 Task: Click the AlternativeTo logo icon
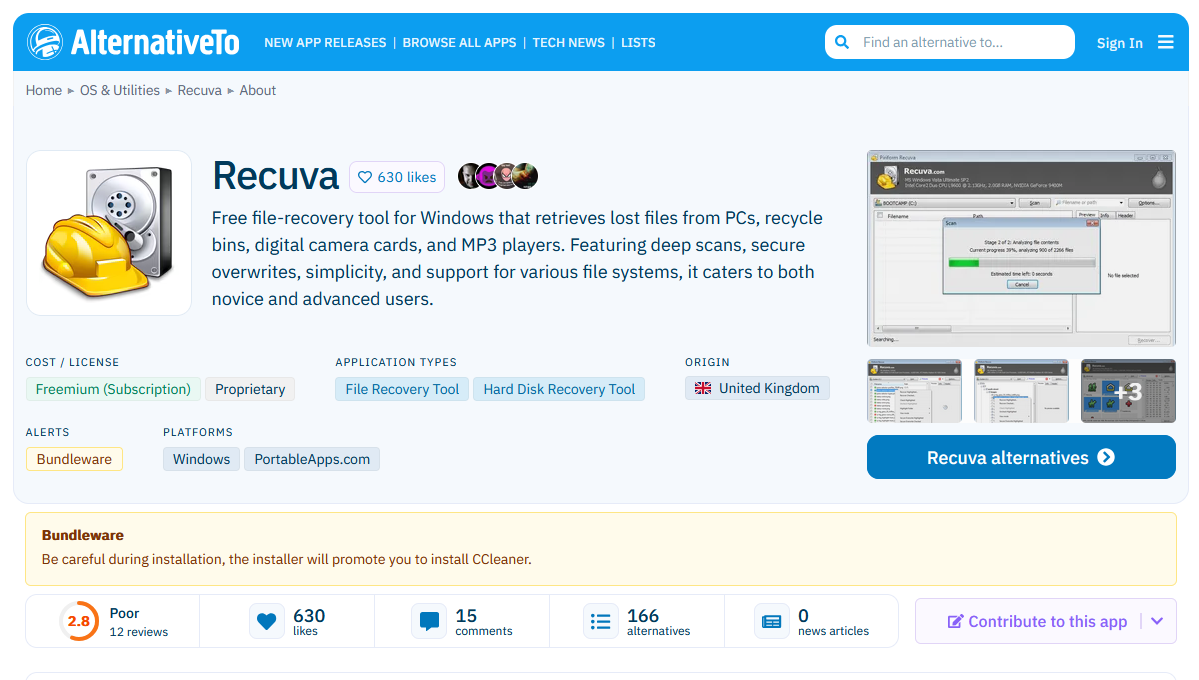pos(44,42)
